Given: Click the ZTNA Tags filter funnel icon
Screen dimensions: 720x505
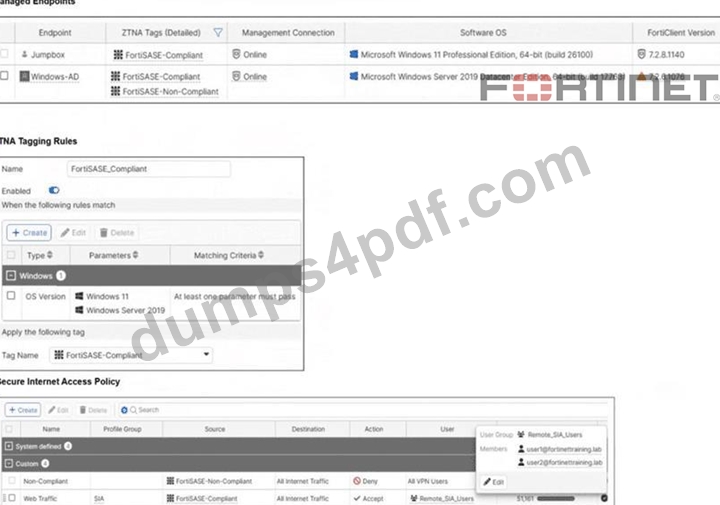Looking at the screenshot, I should pyautogui.click(x=218, y=33).
